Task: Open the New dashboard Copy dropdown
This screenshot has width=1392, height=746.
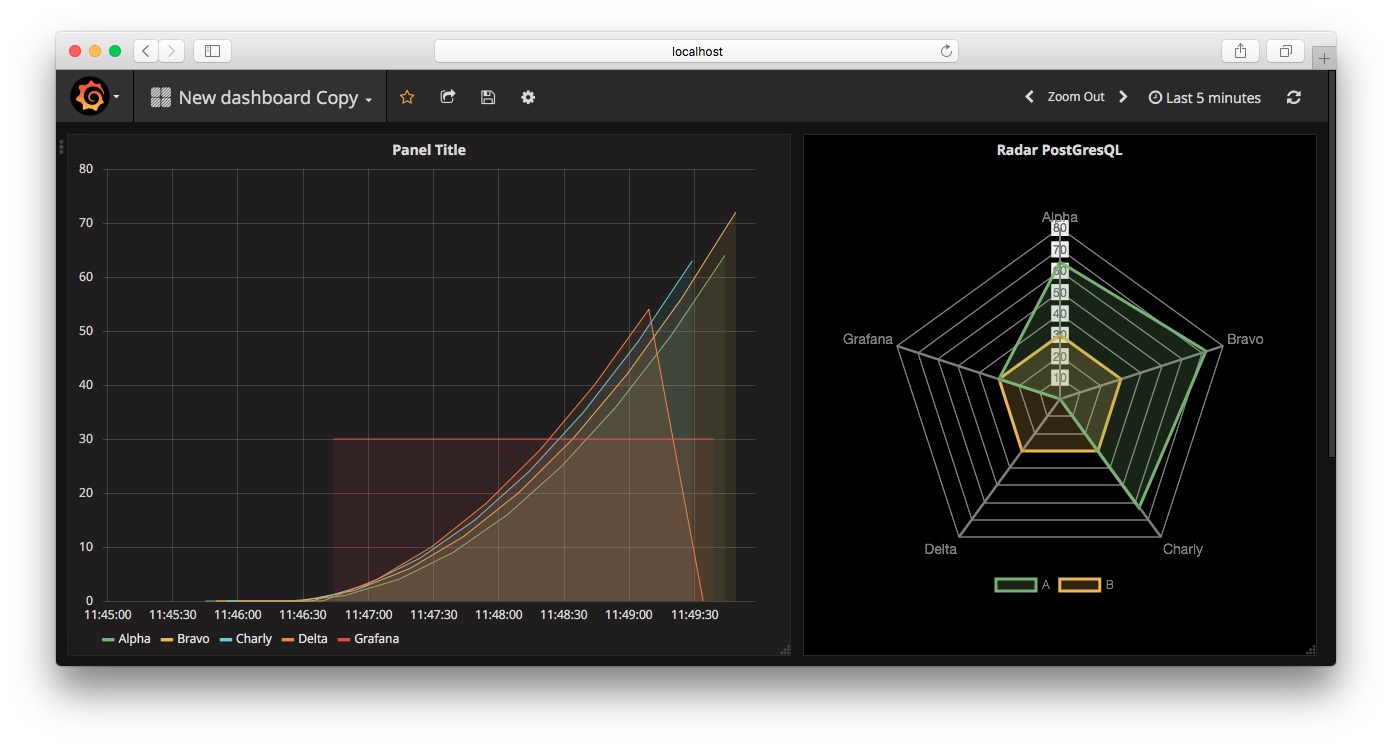Action: 261,97
